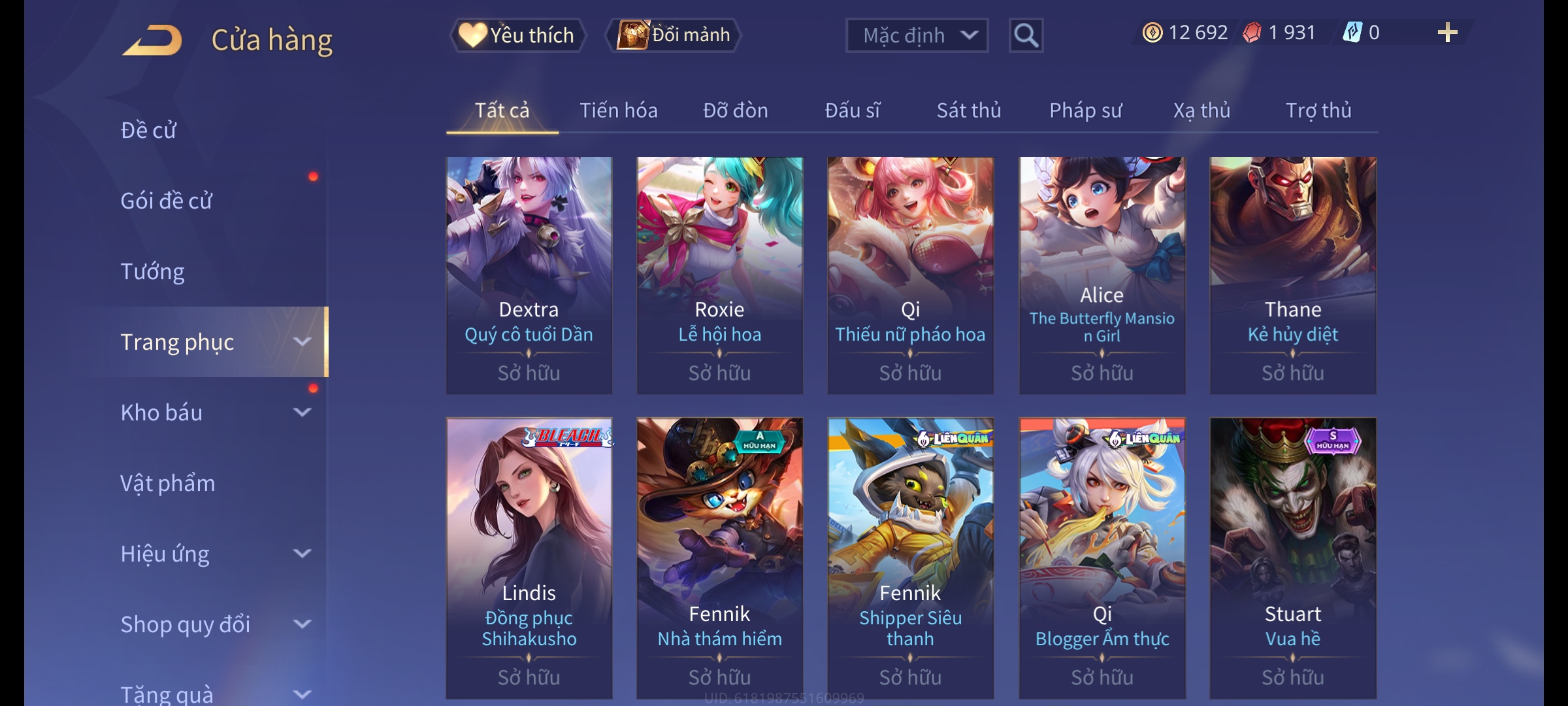
Task: Expand the Shop quy đổi section
Action: point(302,624)
